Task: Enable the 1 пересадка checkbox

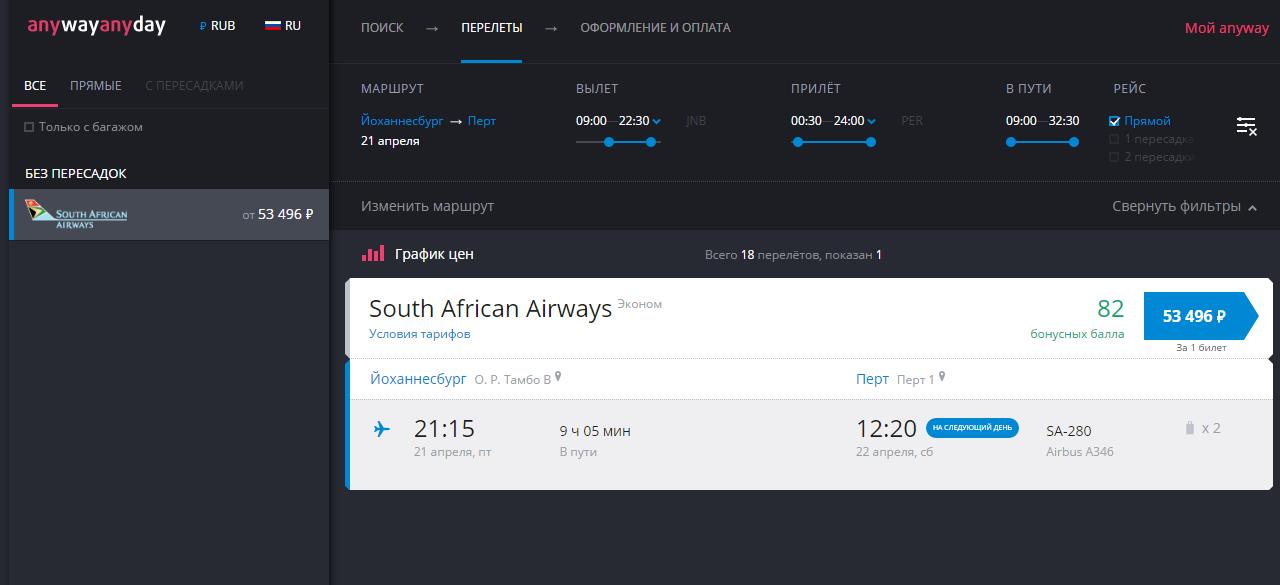Action: point(1115,139)
